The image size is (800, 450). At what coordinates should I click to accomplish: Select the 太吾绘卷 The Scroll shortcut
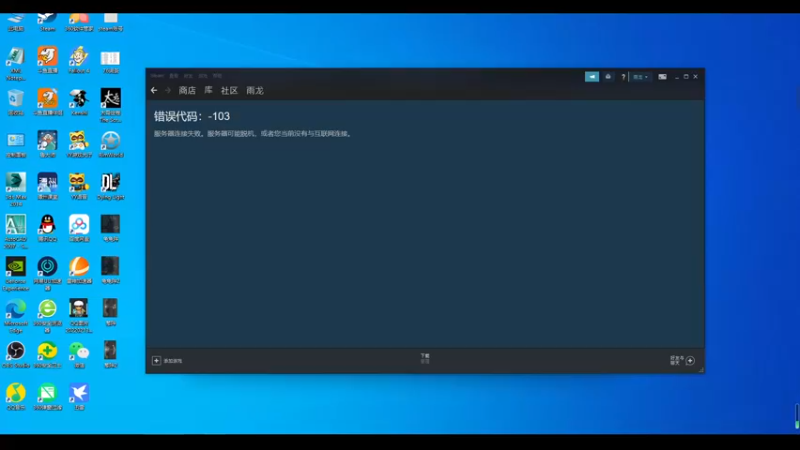tap(111, 106)
